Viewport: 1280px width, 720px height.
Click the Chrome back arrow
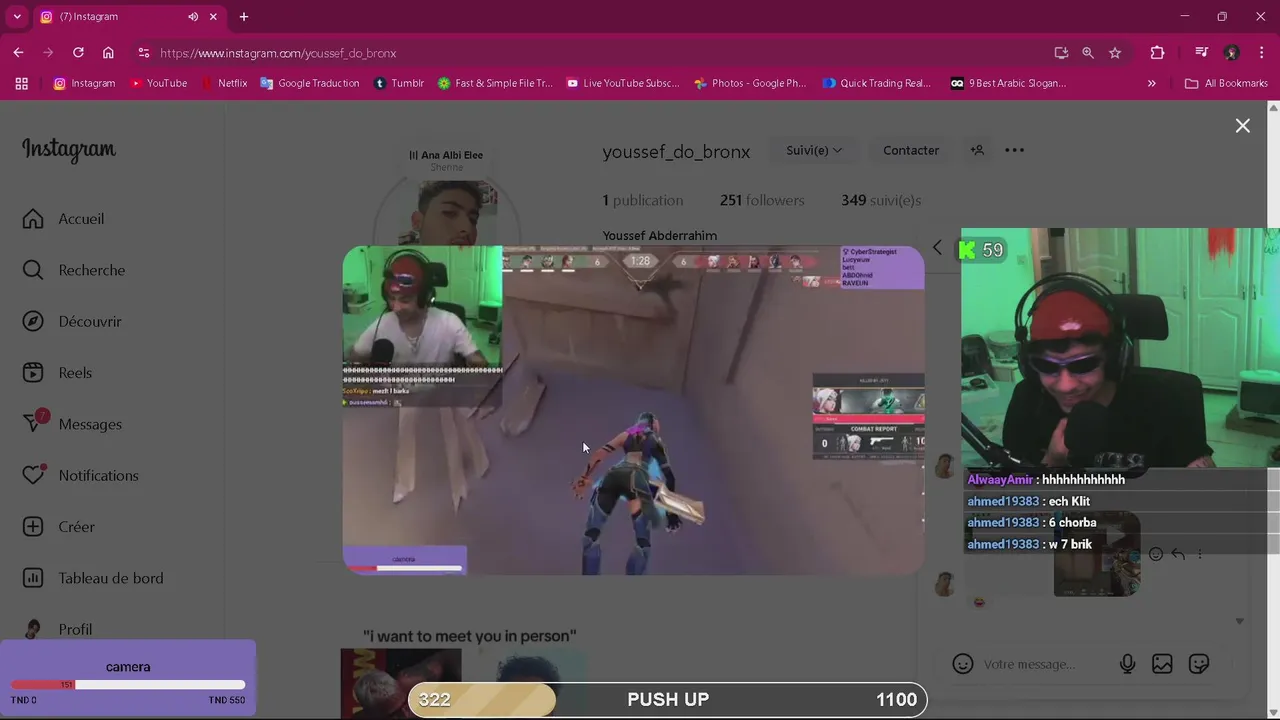click(18, 53)
